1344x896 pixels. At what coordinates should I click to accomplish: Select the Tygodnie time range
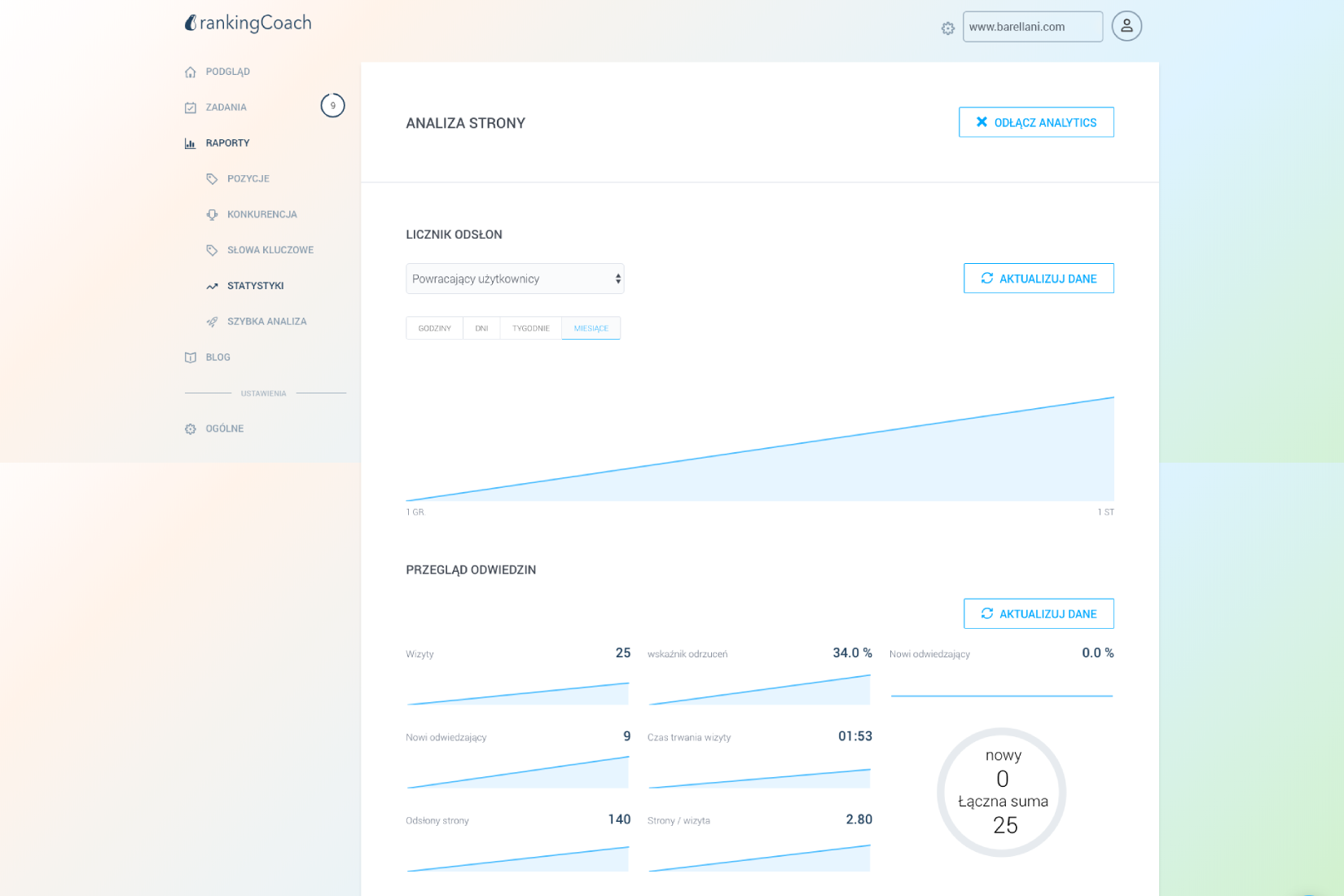point(530,328)
